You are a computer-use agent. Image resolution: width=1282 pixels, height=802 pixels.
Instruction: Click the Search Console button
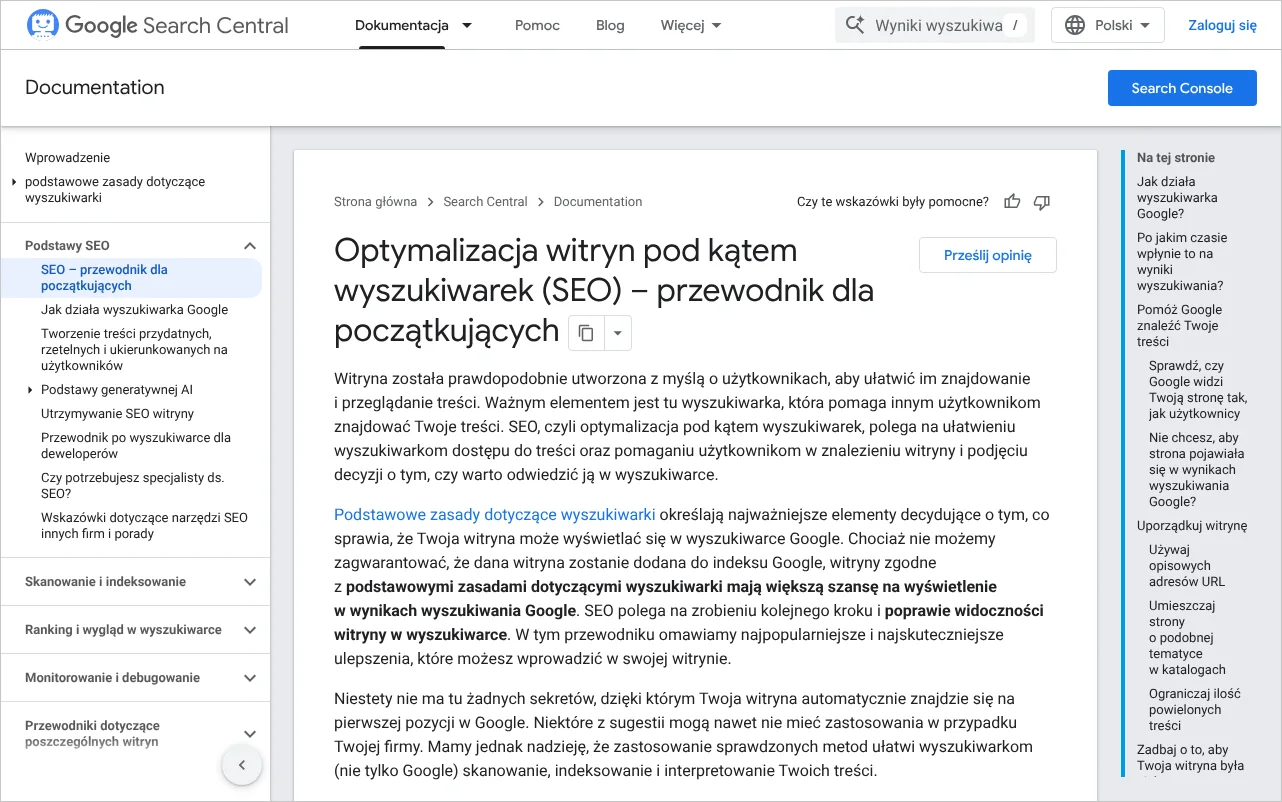(1182, 88)
